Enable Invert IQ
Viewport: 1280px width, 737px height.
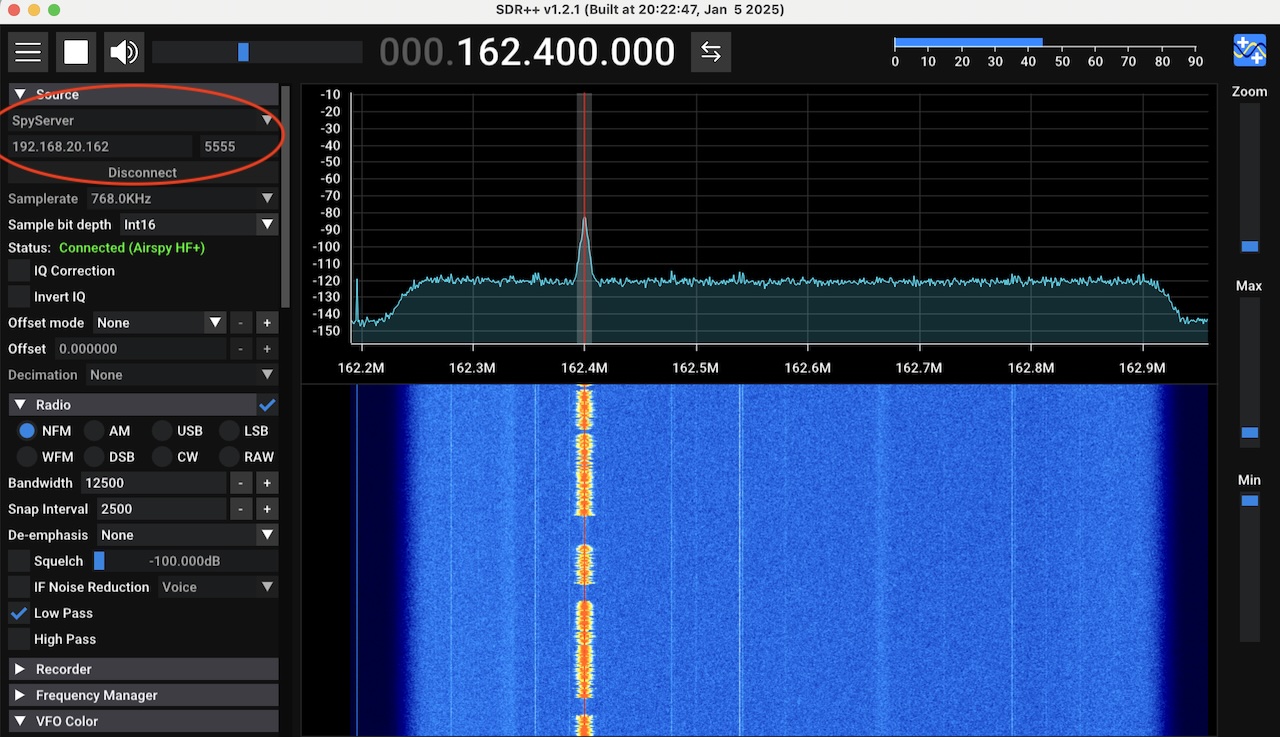point(20,296)
